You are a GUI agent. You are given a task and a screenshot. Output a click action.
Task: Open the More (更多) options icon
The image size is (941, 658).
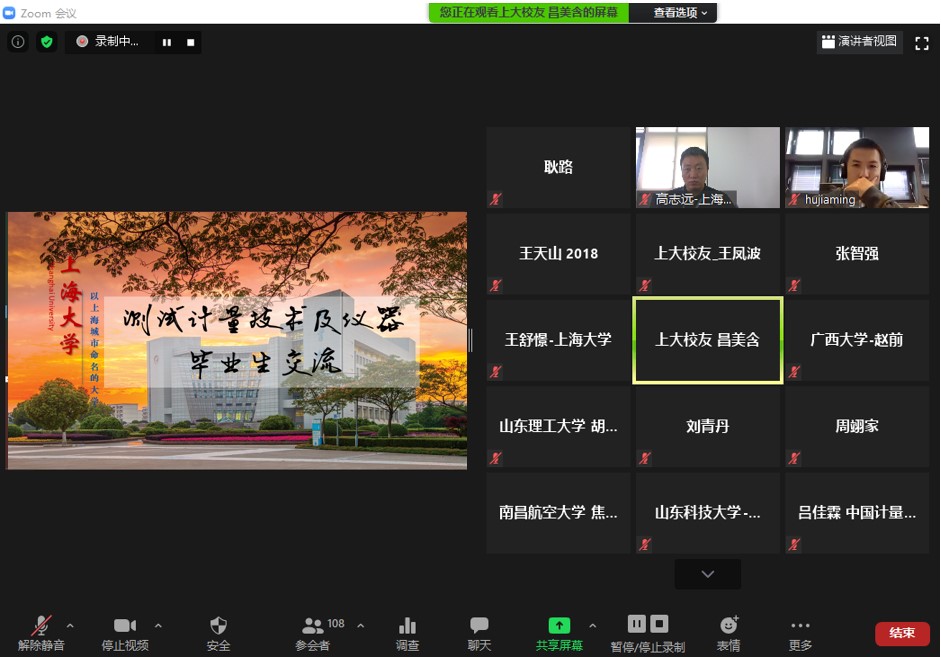[800, 626]
